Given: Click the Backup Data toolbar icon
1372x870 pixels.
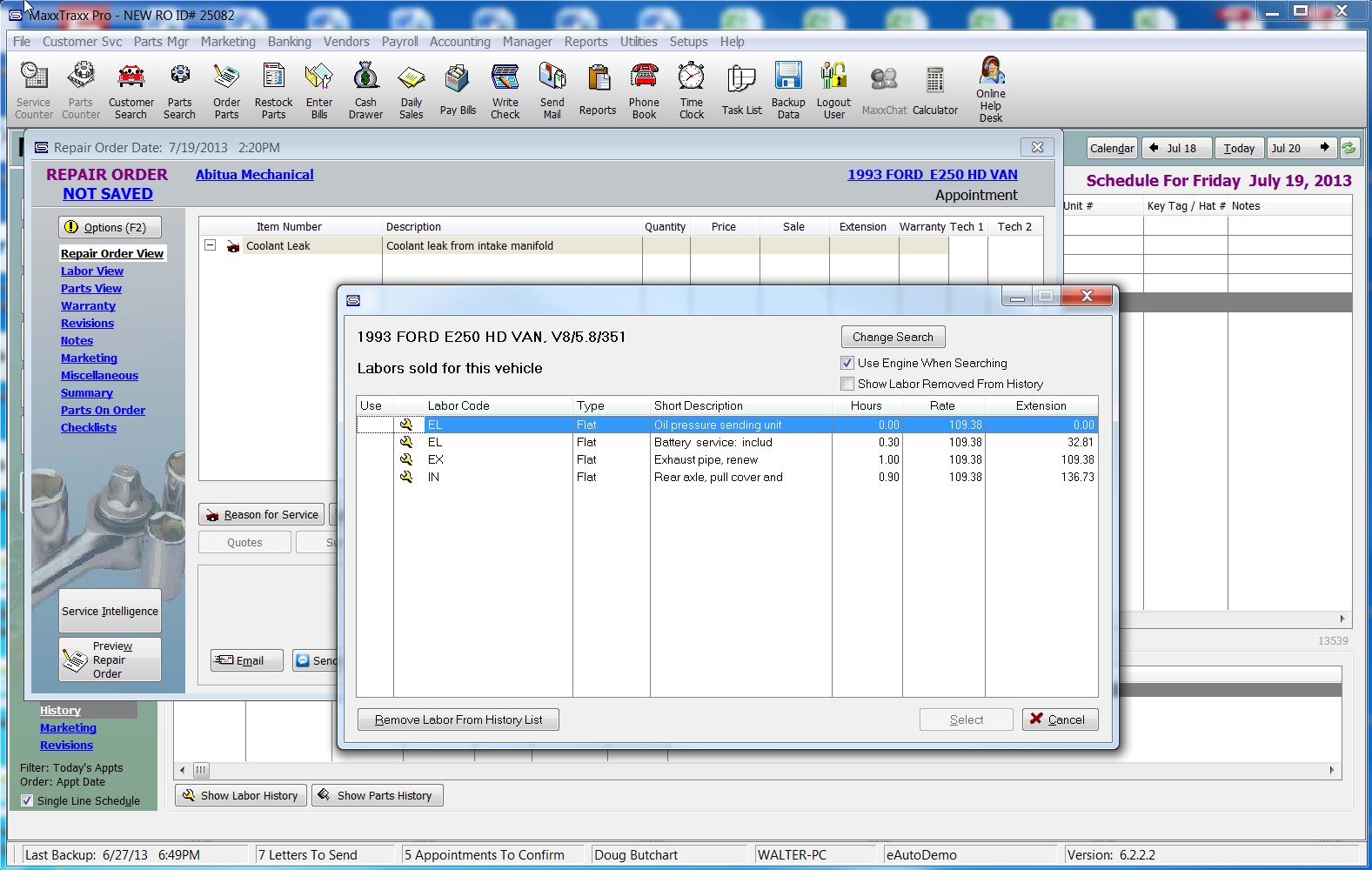Looking at the screenshot, I should point(788,90).
